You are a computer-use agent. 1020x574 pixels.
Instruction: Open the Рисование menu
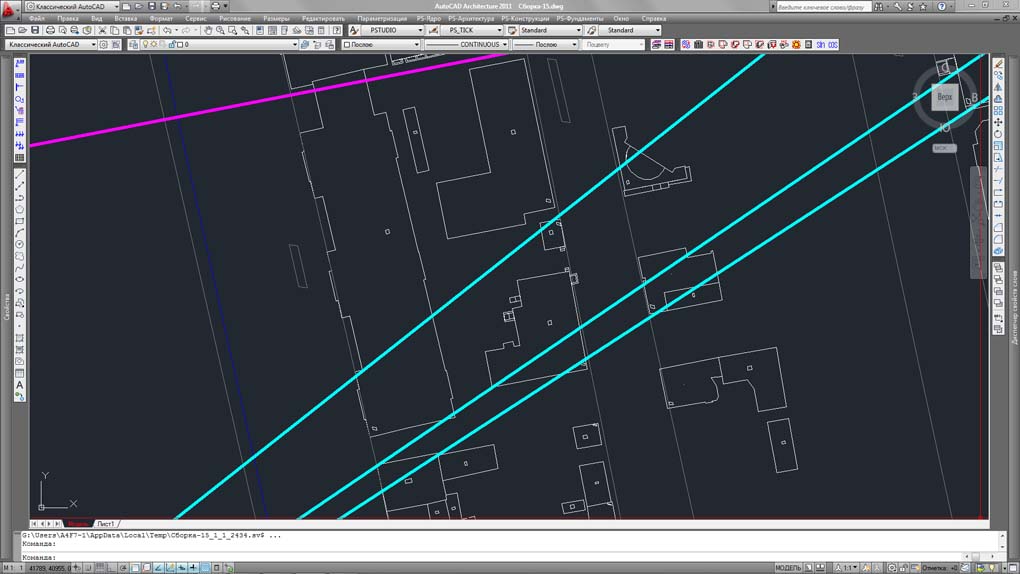pos(235,19)
